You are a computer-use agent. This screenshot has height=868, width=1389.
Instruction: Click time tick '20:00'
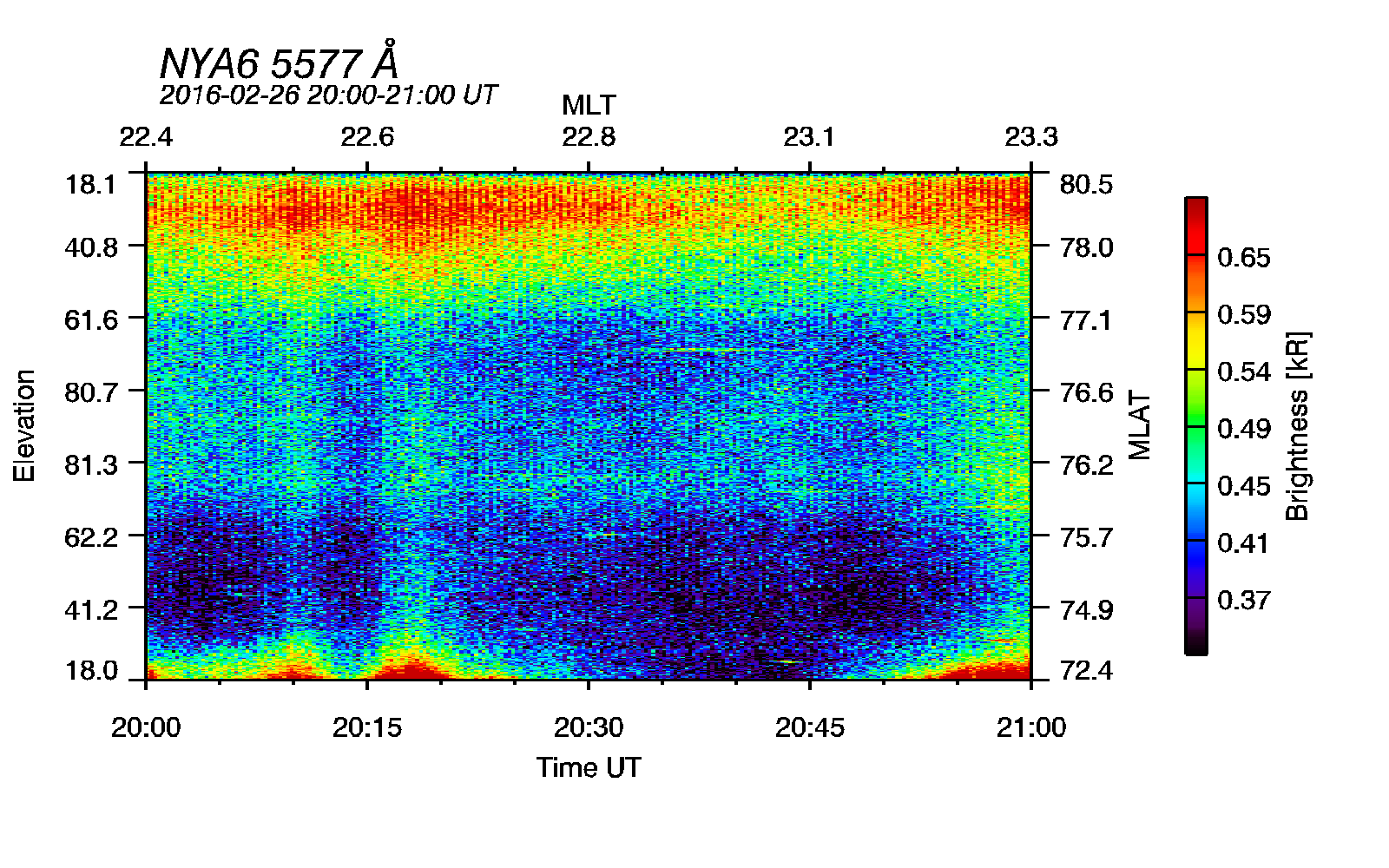146,727
